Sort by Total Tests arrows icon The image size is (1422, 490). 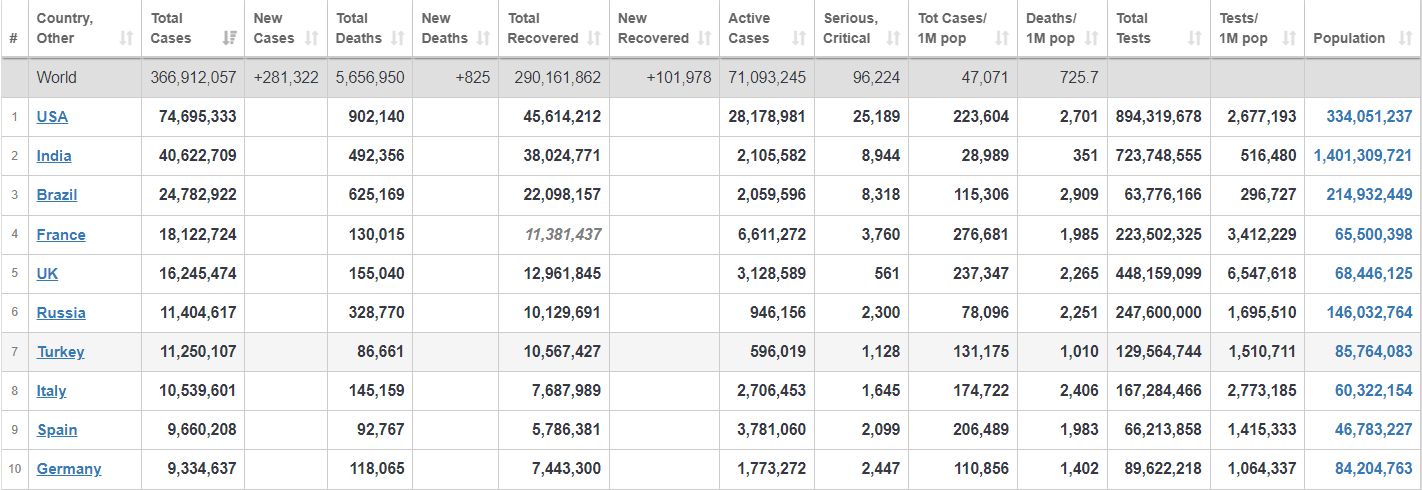click(1194, 38)
